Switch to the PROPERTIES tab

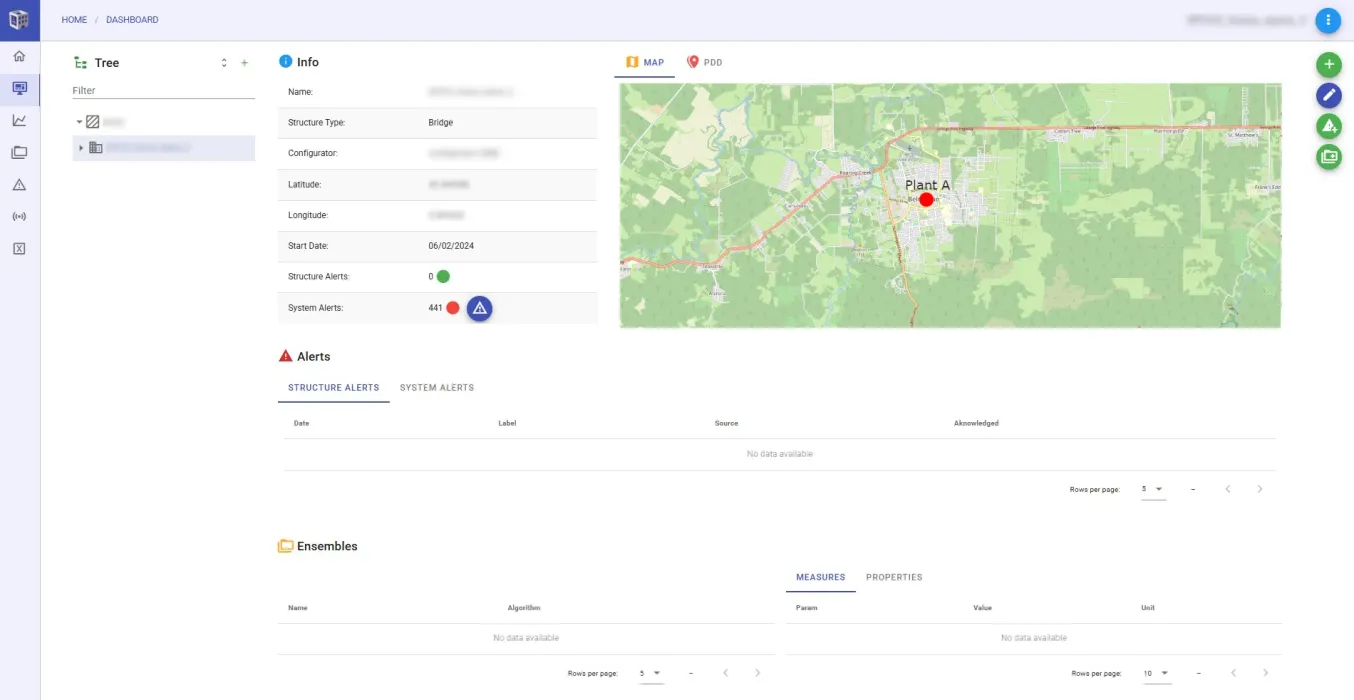[x=894, y=577]
